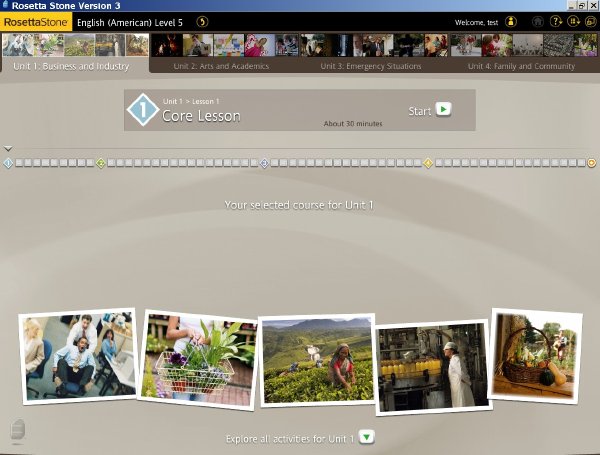
Task: Click the first activity square after Lesson 3 diamond
Action: tap(274, 163)
